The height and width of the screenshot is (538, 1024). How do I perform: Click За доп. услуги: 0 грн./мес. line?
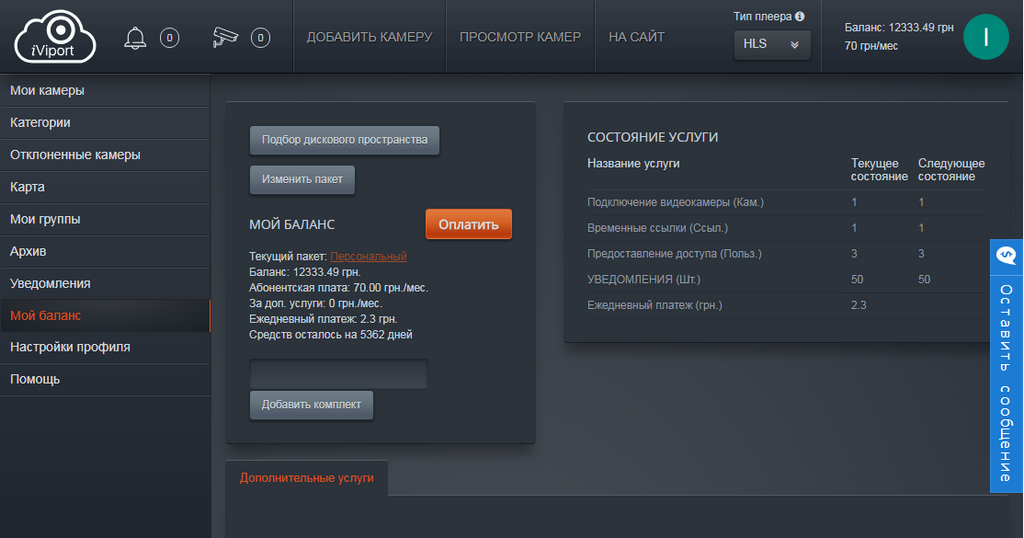315,304
